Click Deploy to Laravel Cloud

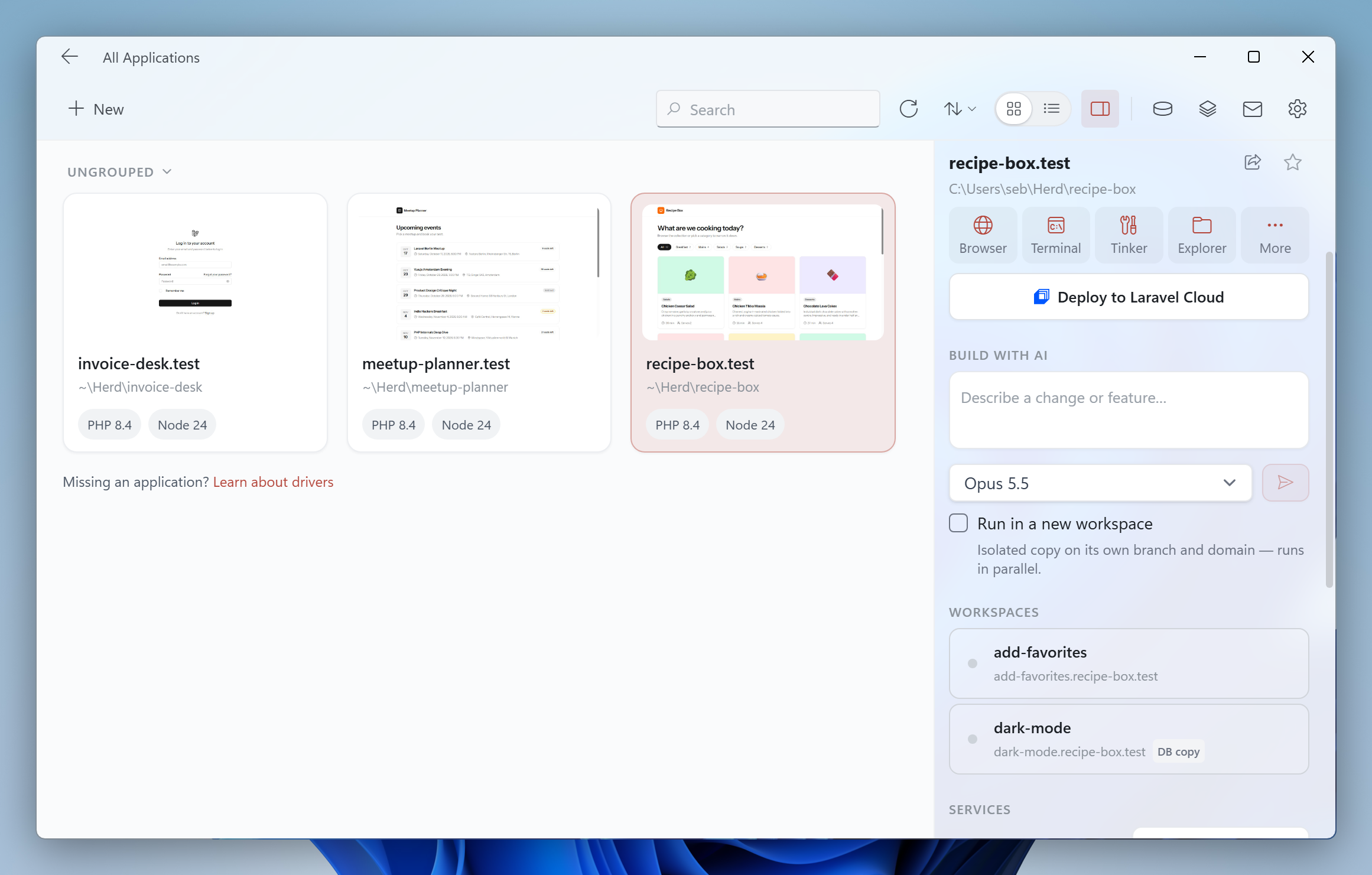pyautogui.click(x=1129, y=297)
